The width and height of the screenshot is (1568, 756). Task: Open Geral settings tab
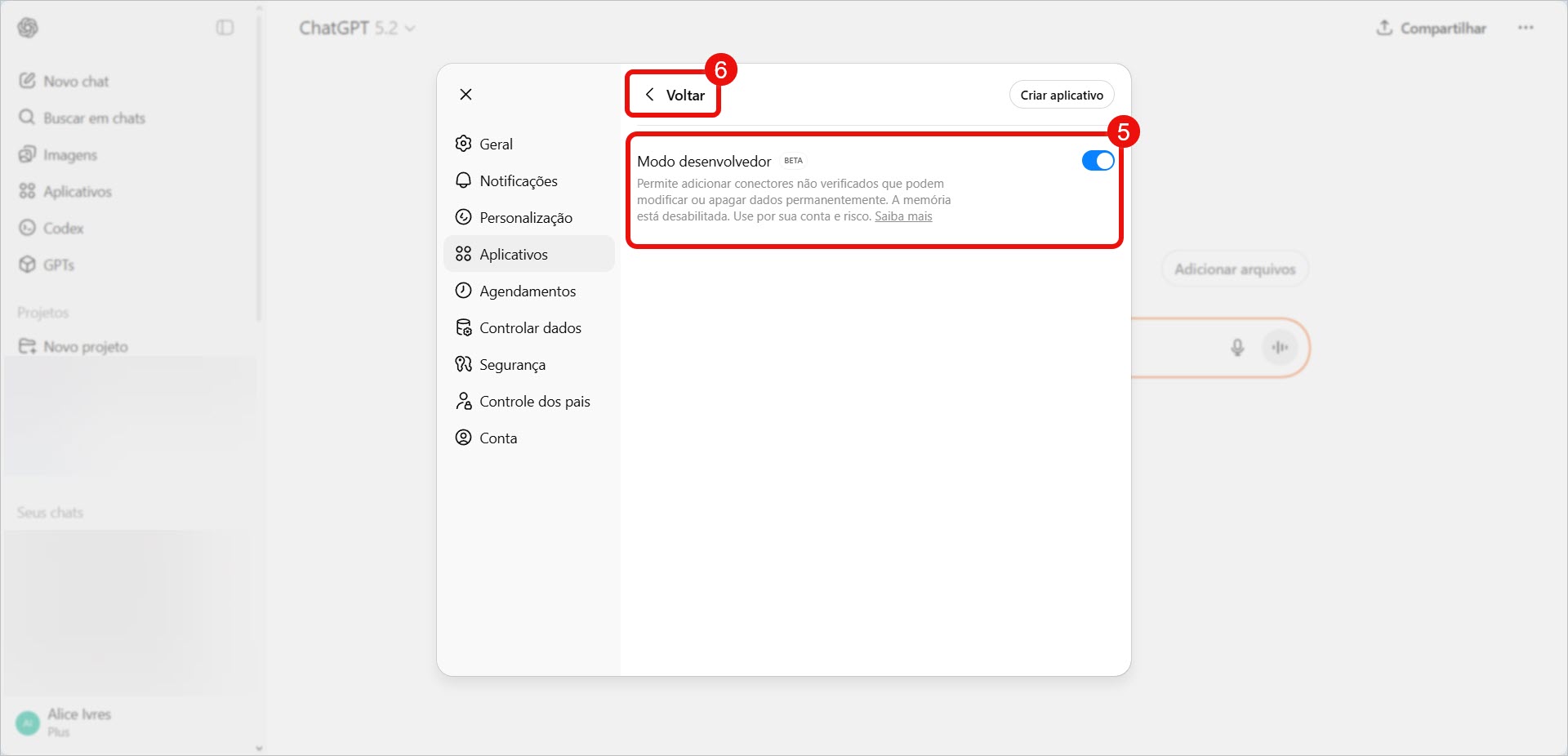click(496, 145)
